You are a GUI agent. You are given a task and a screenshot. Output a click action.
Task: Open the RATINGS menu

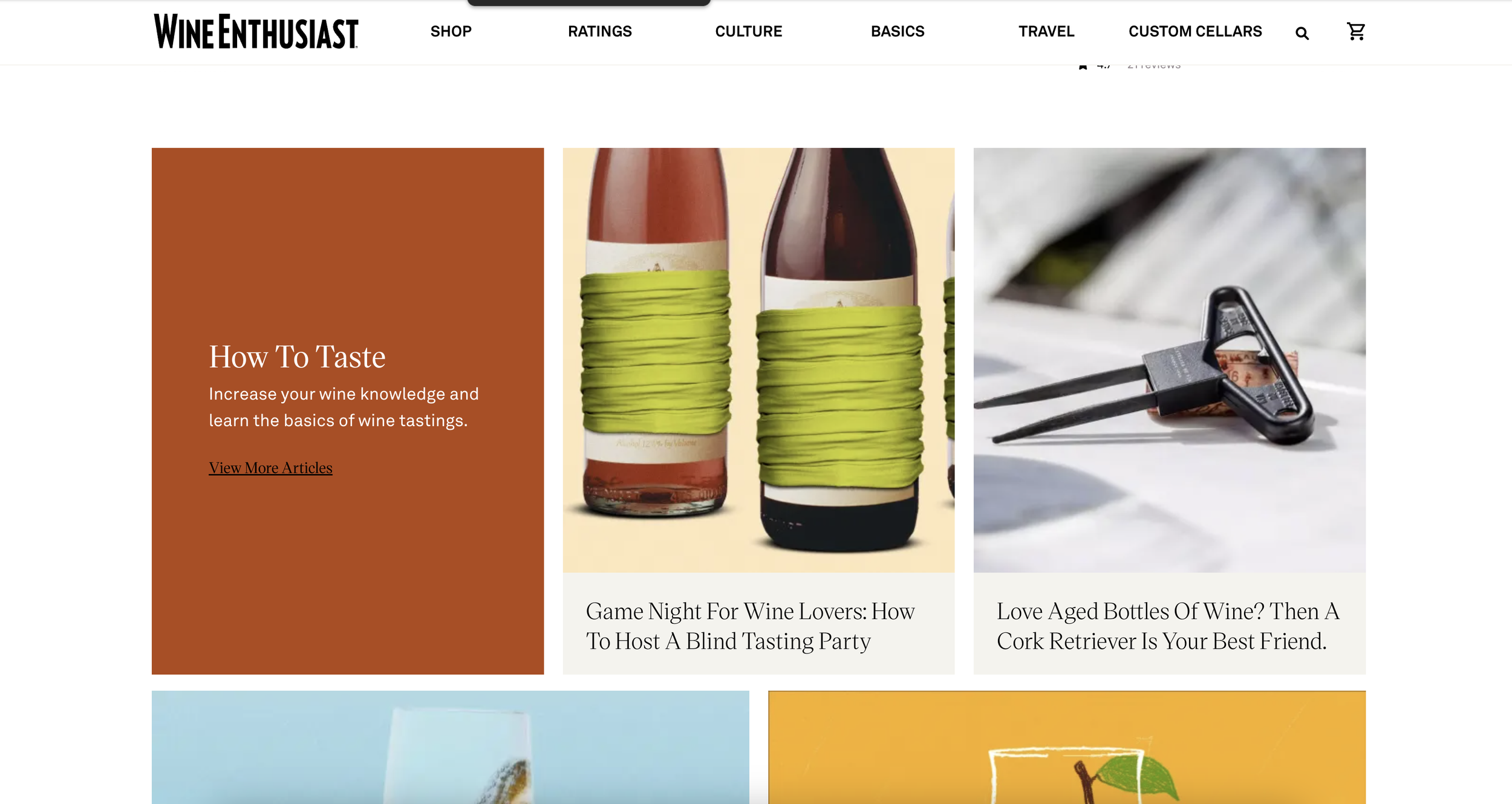tap(599, 31)
